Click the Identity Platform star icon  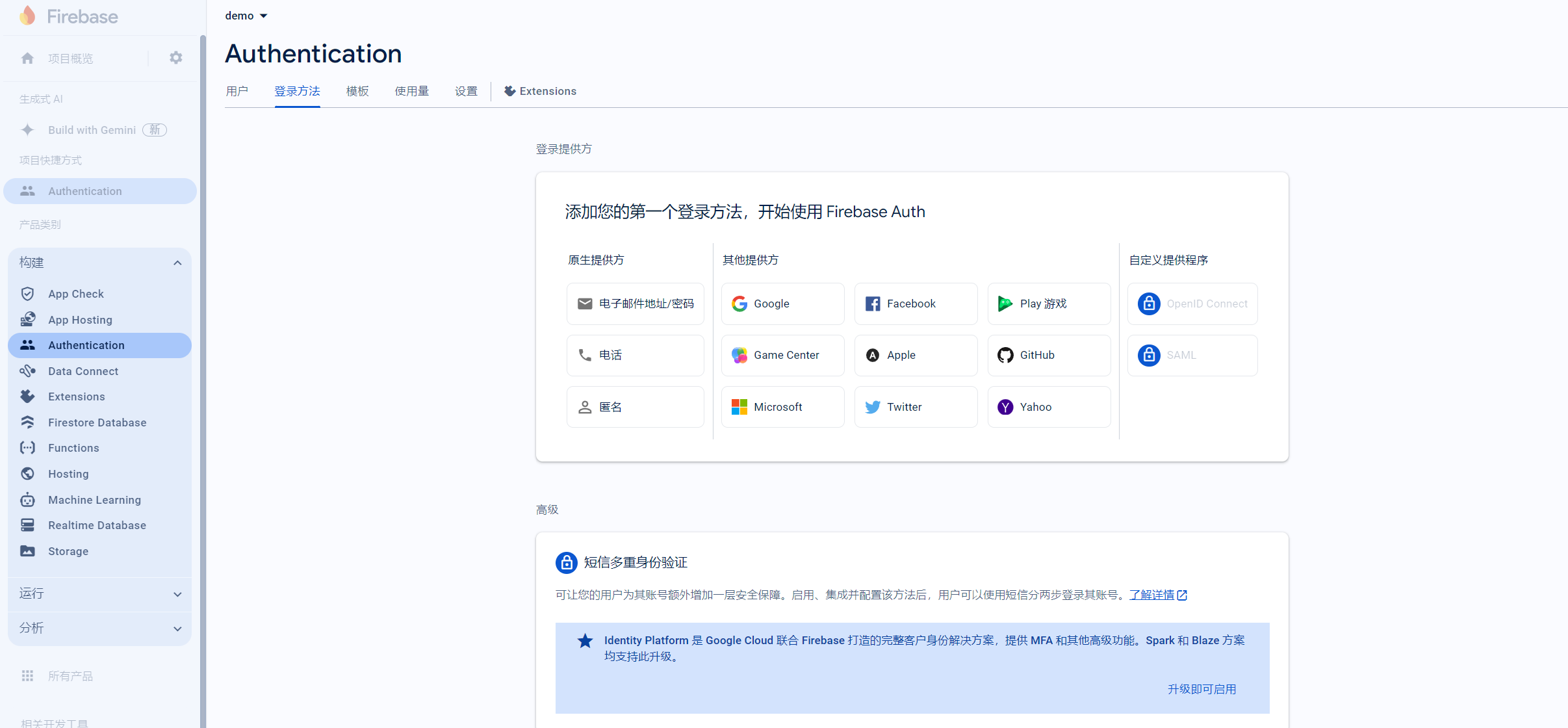pyautogui.click(x=585, y=641)
